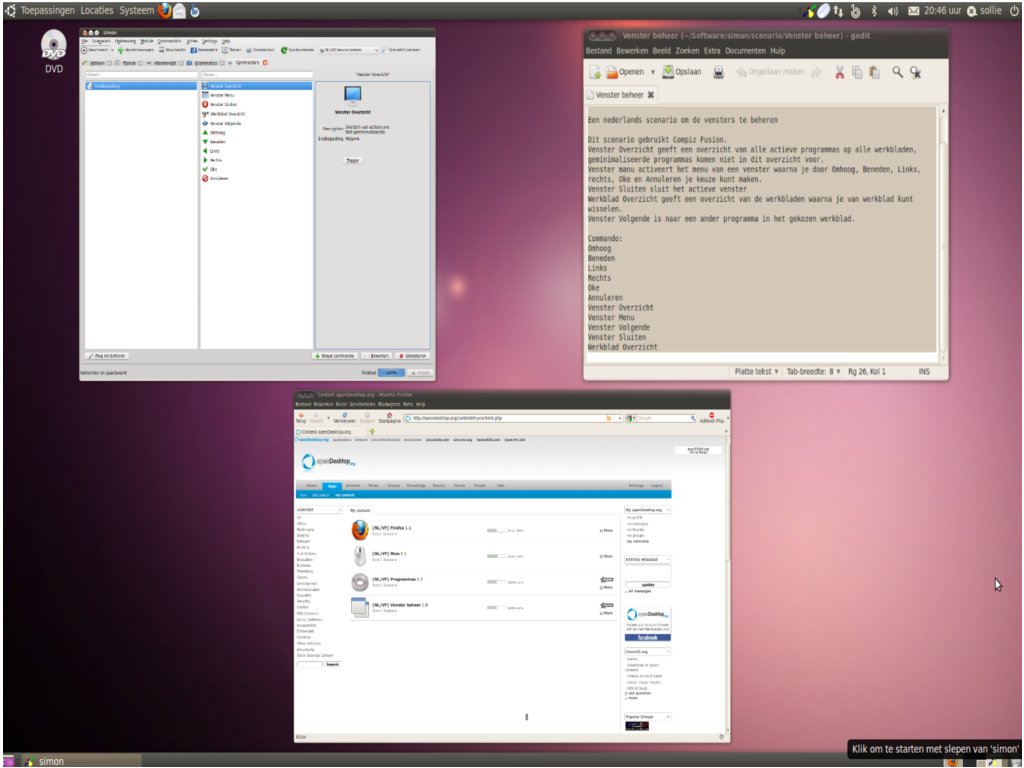Open the scenario selector combo box in simon
The height and width of the screenshot is (768, 1024).
click(348, 50)
